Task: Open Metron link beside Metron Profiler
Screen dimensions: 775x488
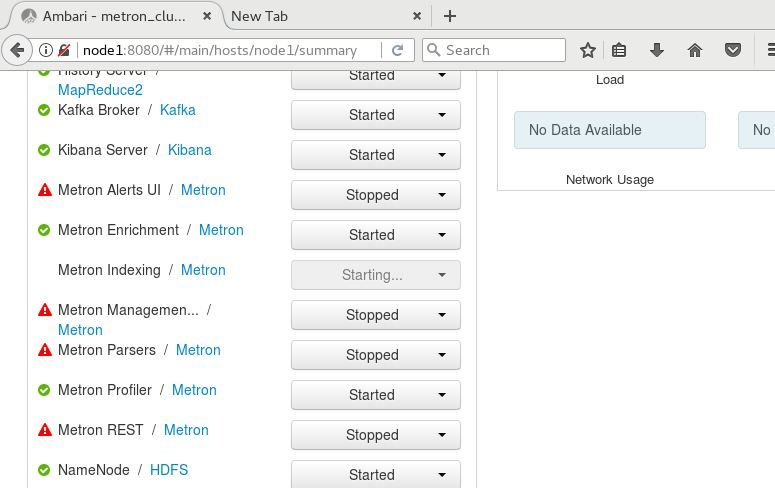Action: click(194, 390)
